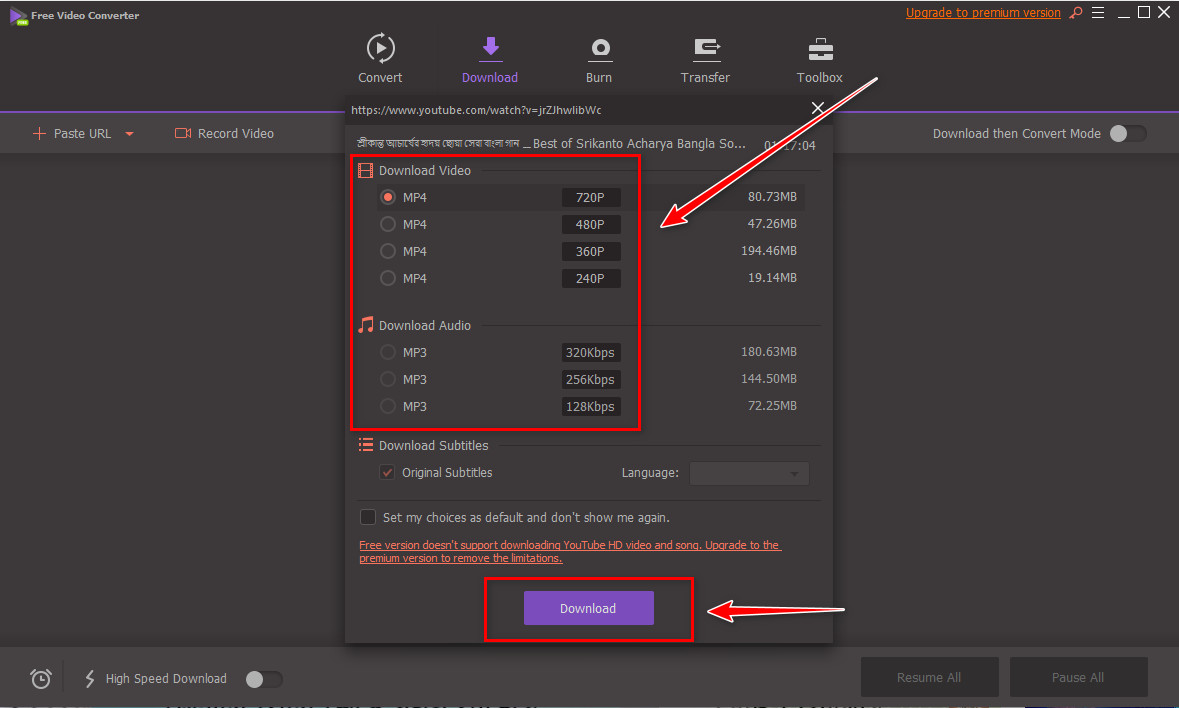Open the subtitle Language dropdown

[x=749, y=474]
